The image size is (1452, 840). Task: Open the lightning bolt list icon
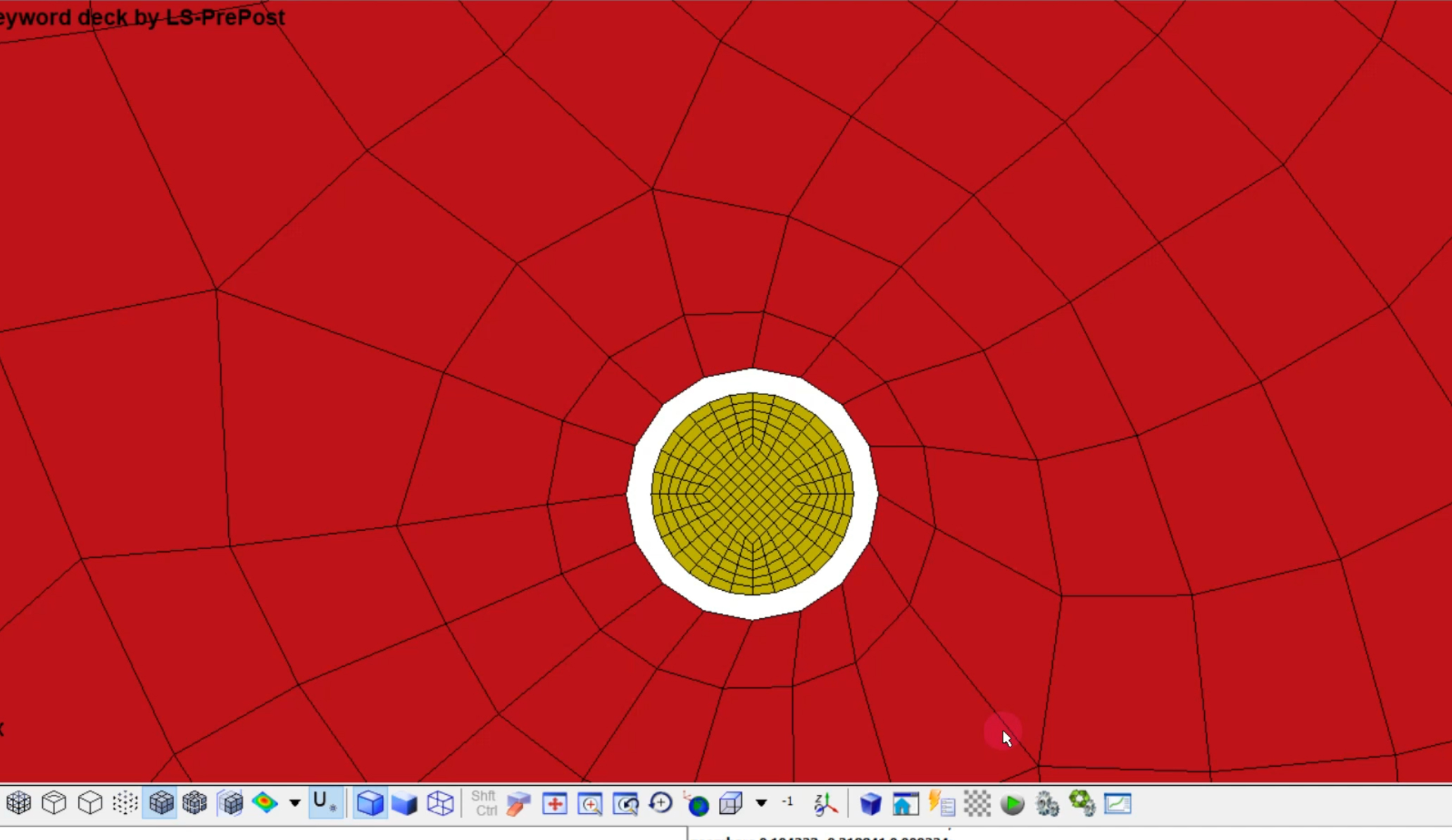941,803
